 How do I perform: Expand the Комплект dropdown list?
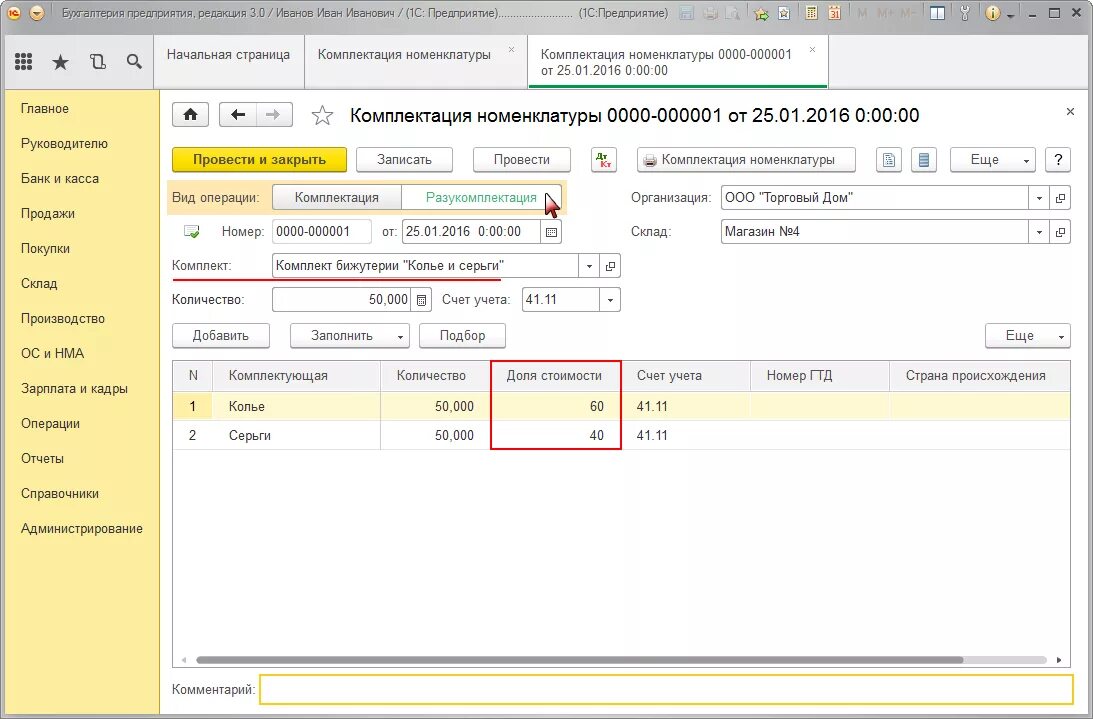tap(589, 266)
